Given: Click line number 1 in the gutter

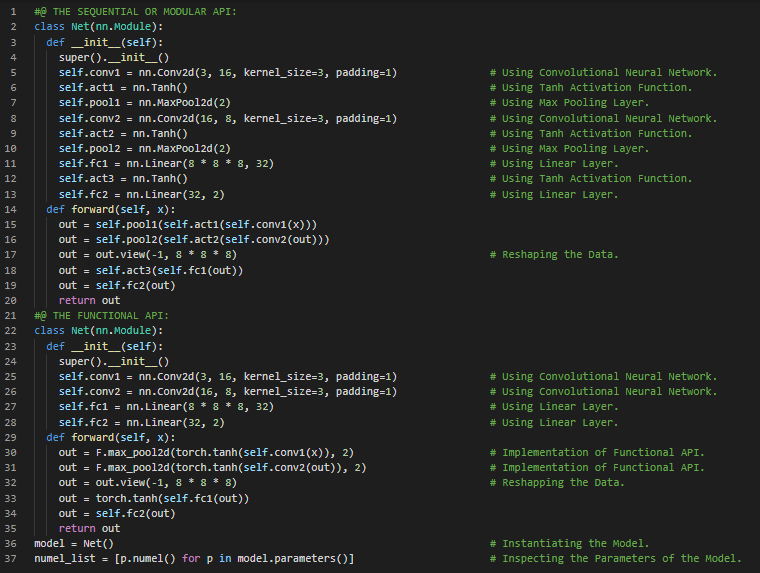Looking at the screenshot, I should pos(14,11).
